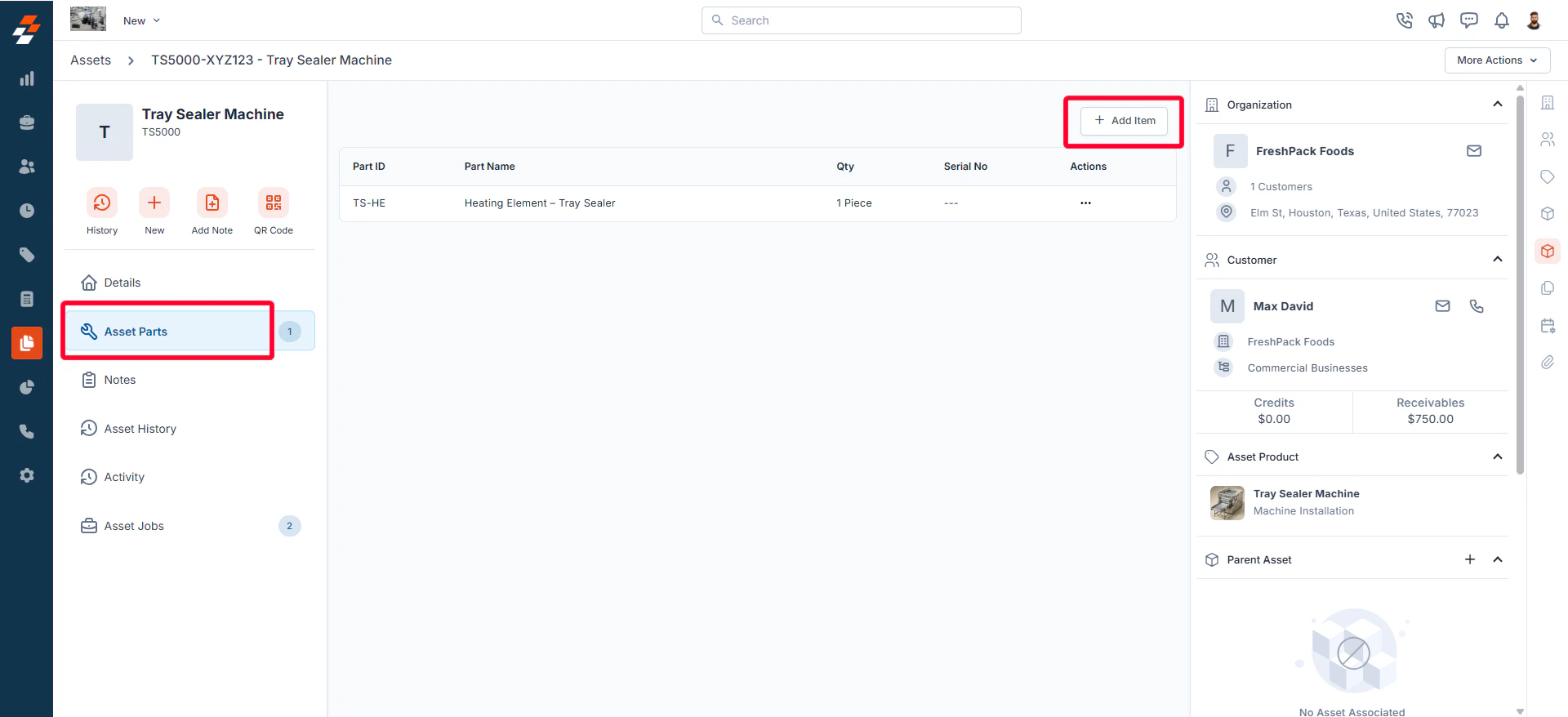This screenshot has width=1568, height=717.
Task: Collapse the Asset Product section
Action: click(1498, 456)
